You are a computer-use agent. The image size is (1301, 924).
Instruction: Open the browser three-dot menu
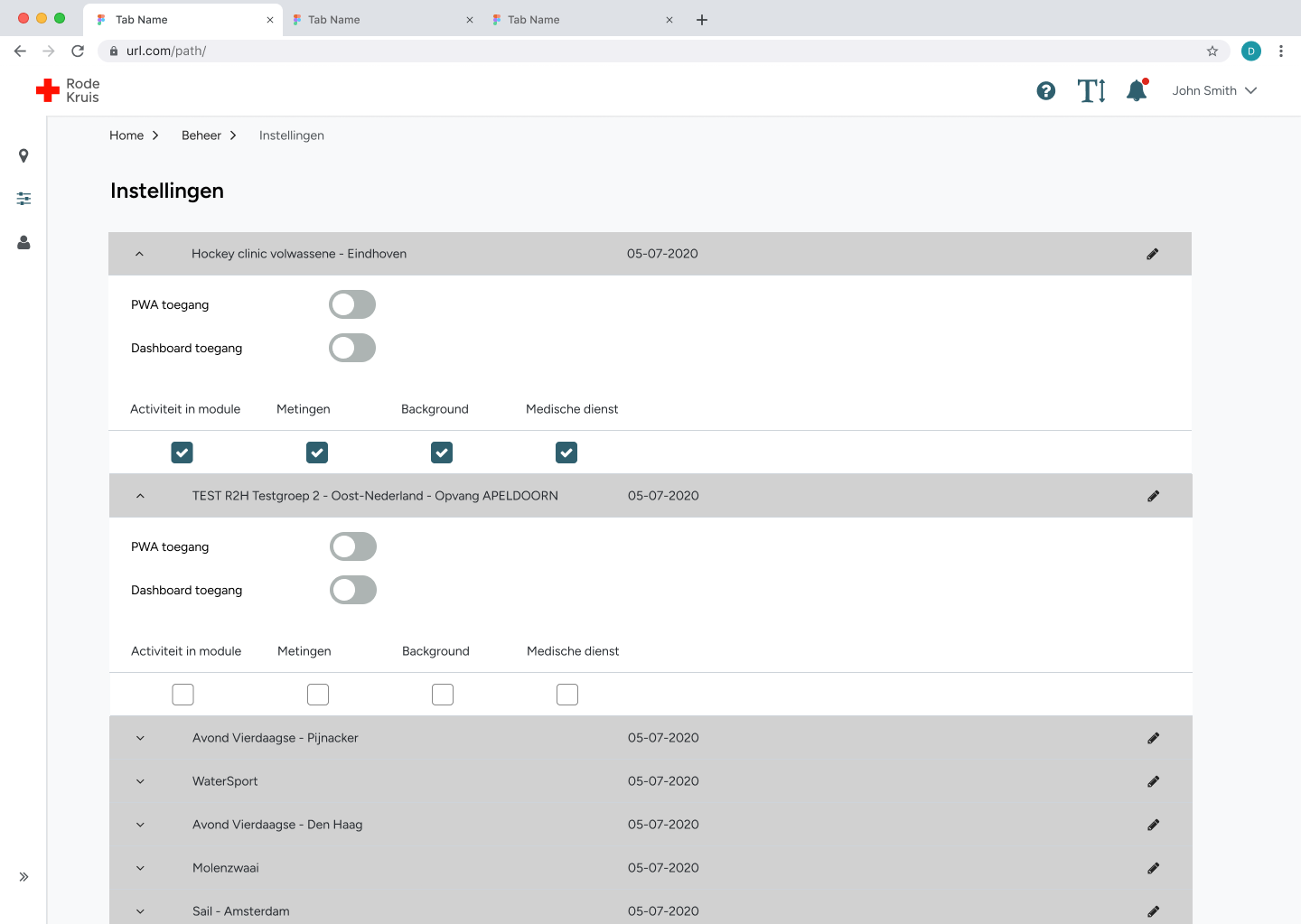click(1281, 51)
